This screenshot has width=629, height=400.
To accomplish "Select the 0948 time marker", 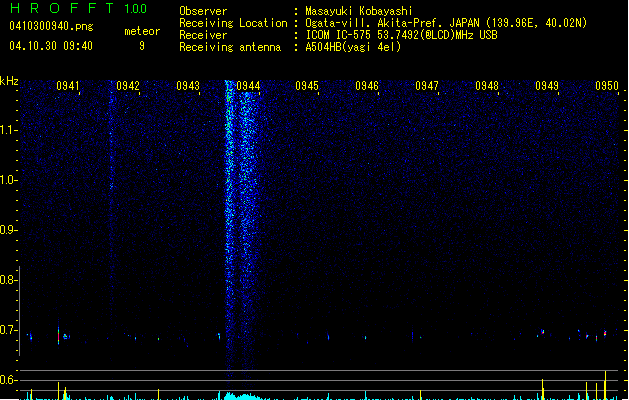I will click(487, 86).
